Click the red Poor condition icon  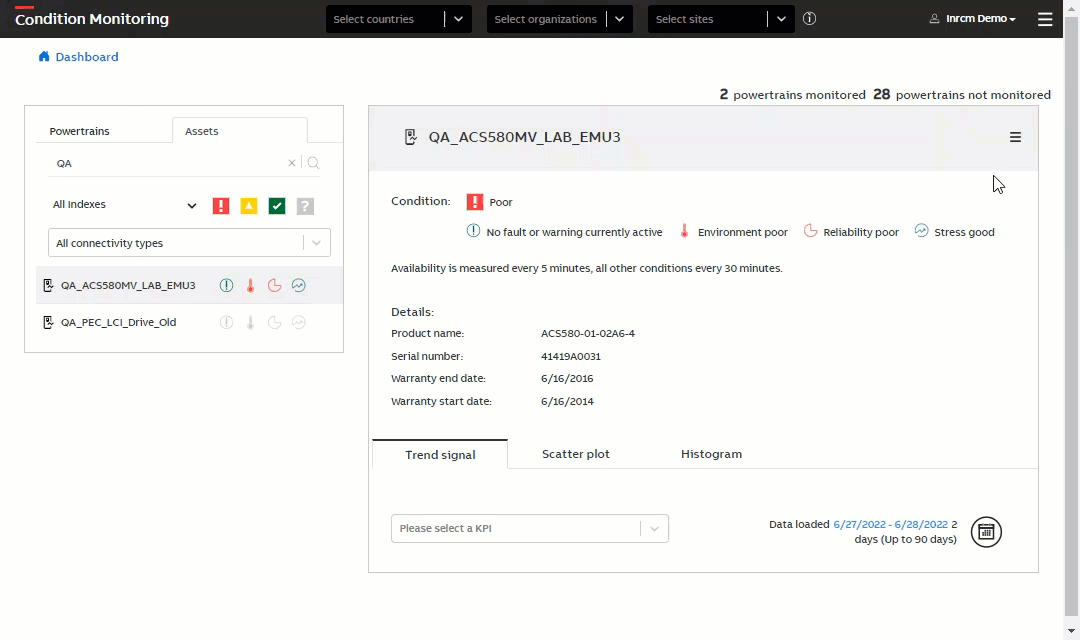(475, 202)
